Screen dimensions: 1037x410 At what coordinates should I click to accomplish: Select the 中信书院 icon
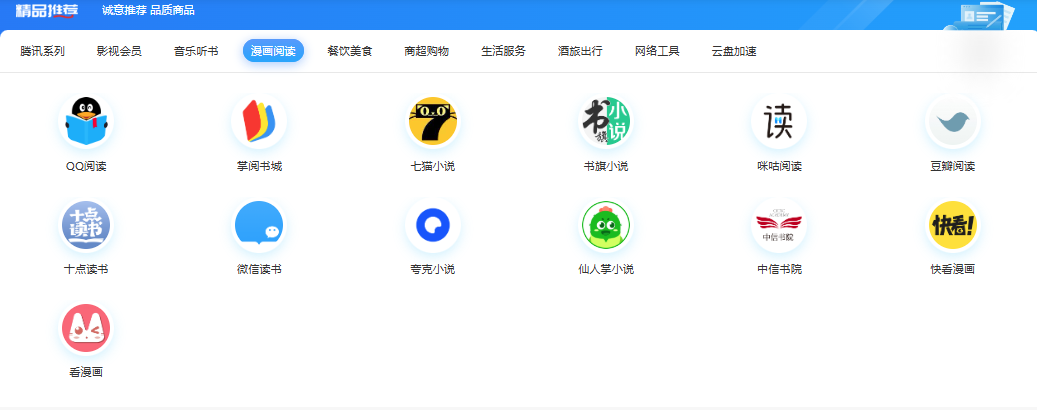(778, 226)
